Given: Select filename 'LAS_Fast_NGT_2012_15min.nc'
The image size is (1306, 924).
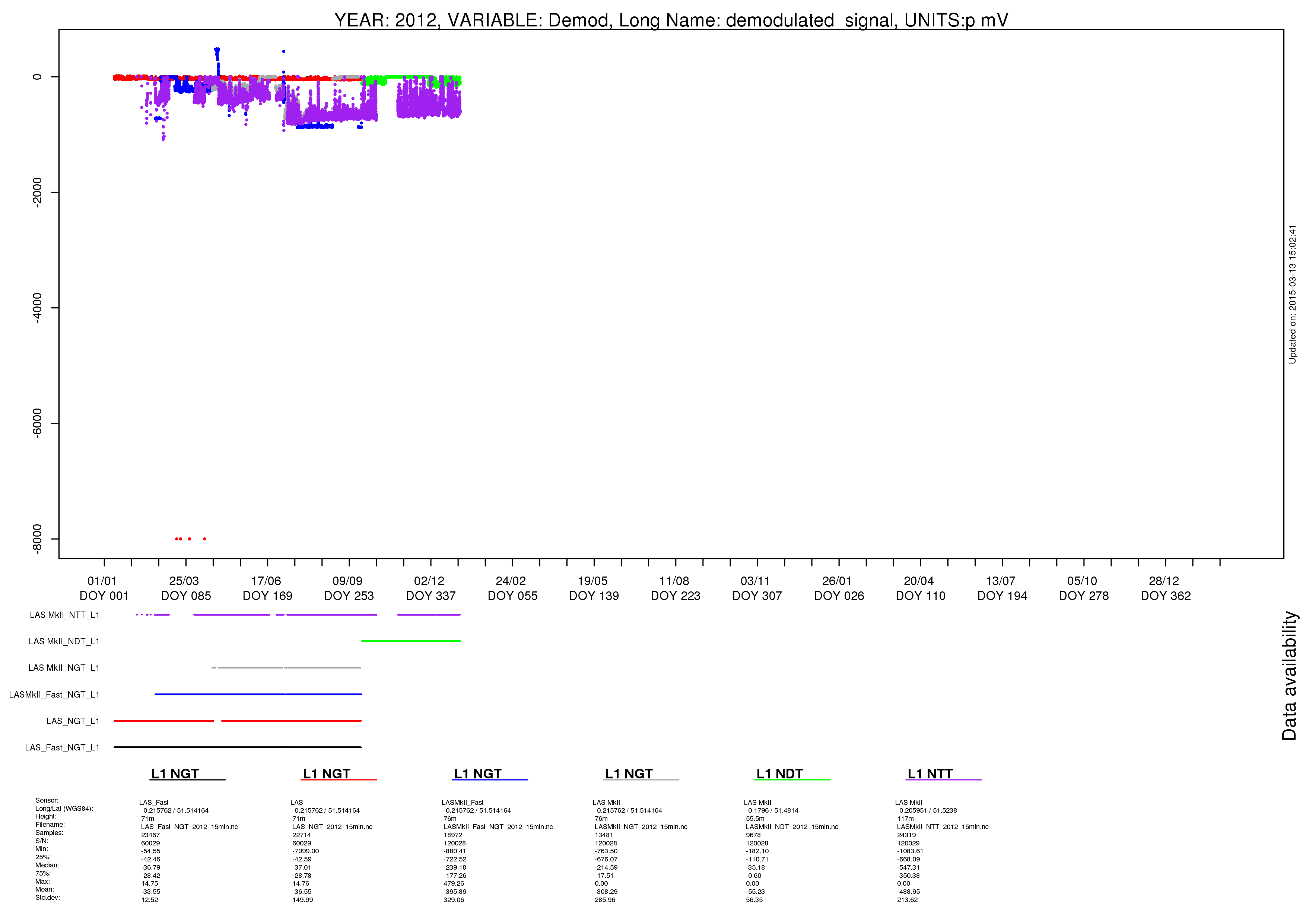Looking at the screenshot, I should point(190,827).
